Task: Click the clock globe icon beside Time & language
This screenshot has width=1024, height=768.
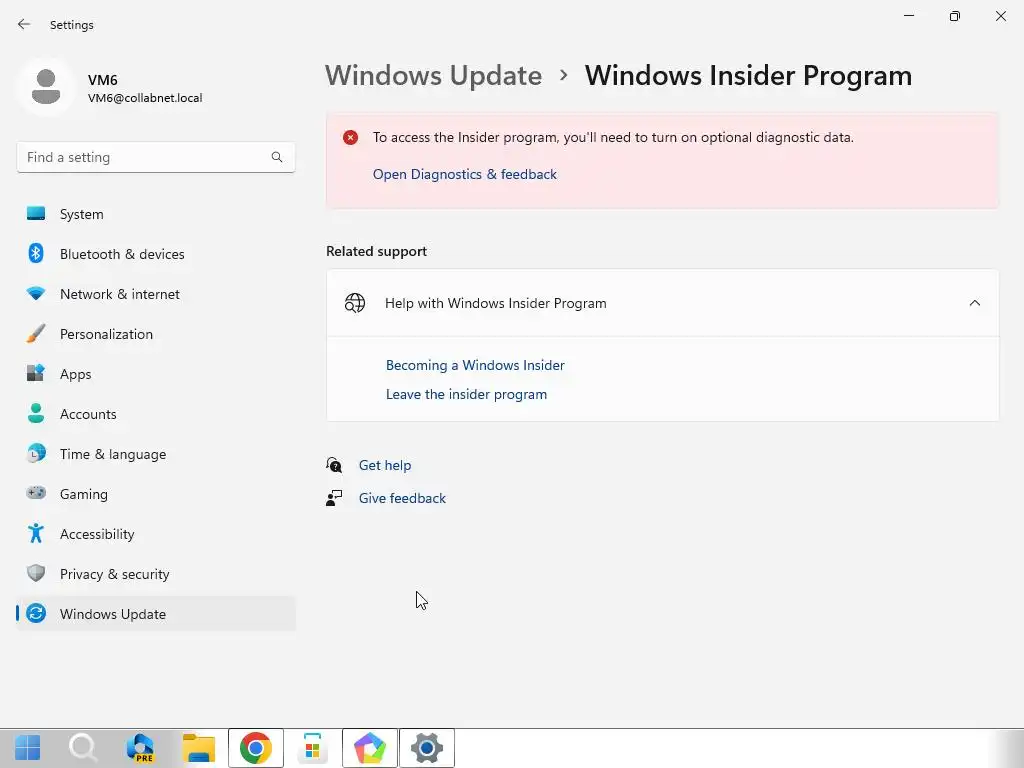Action: (x=36, y=453)
